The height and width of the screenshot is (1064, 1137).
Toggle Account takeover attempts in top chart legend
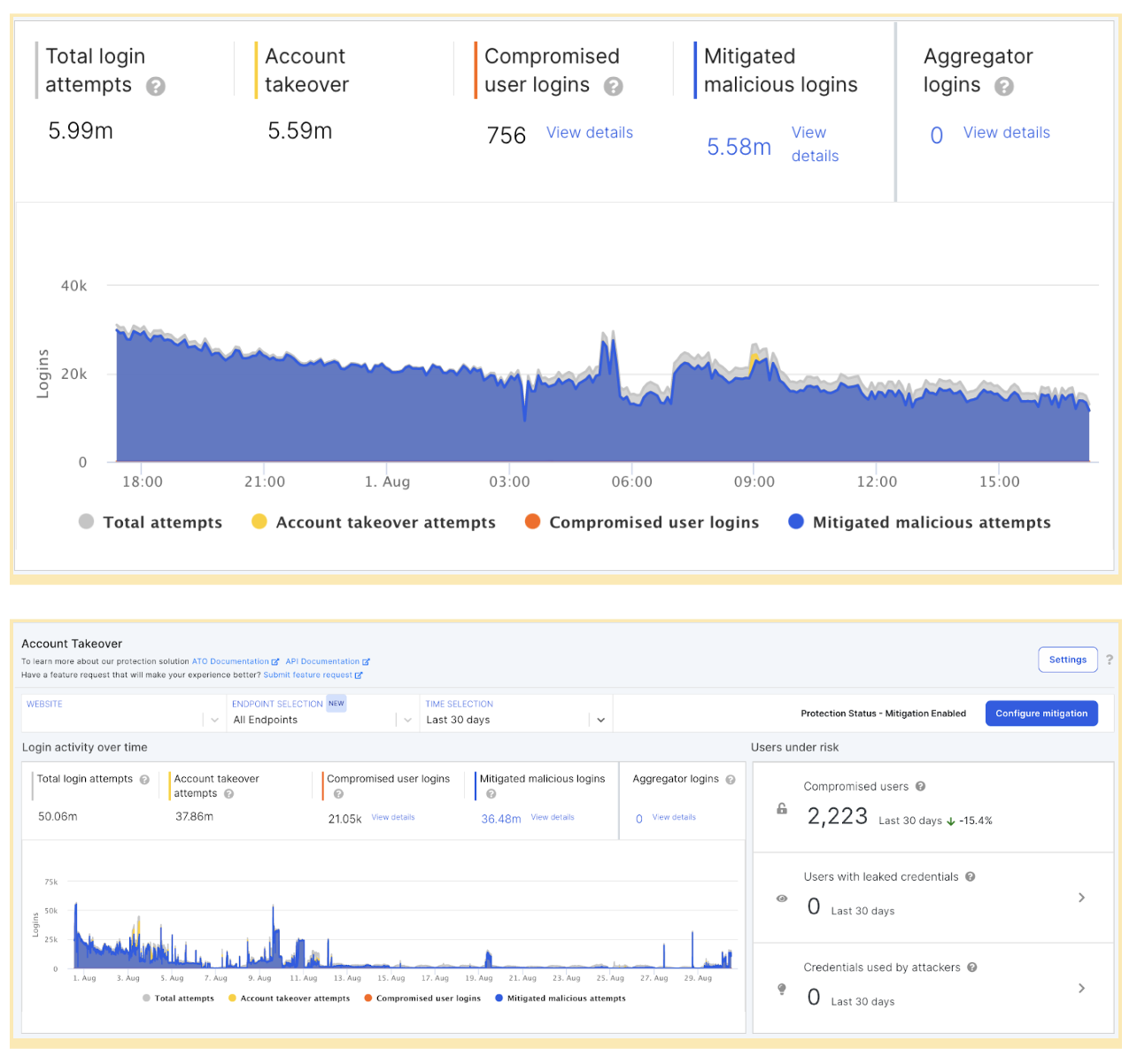coord(385,522)
